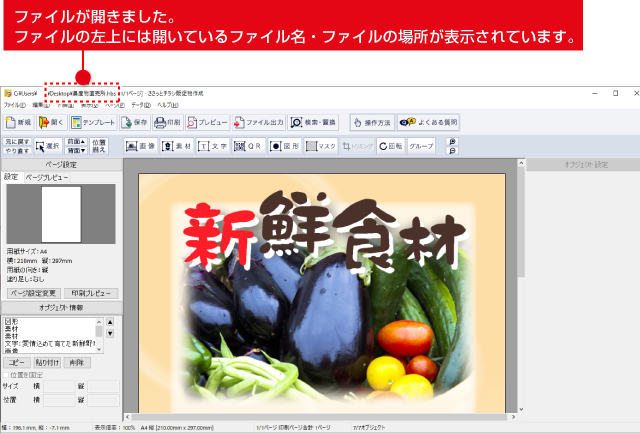
Task: Open the ヘルプ(H) menu
Action: point(168,105)
